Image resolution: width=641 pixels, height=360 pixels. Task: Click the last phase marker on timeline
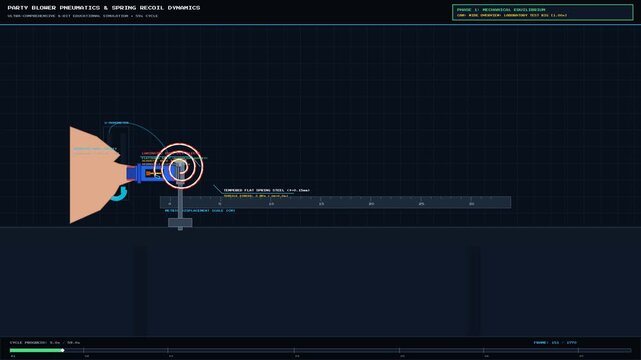[x=578, y=351]
